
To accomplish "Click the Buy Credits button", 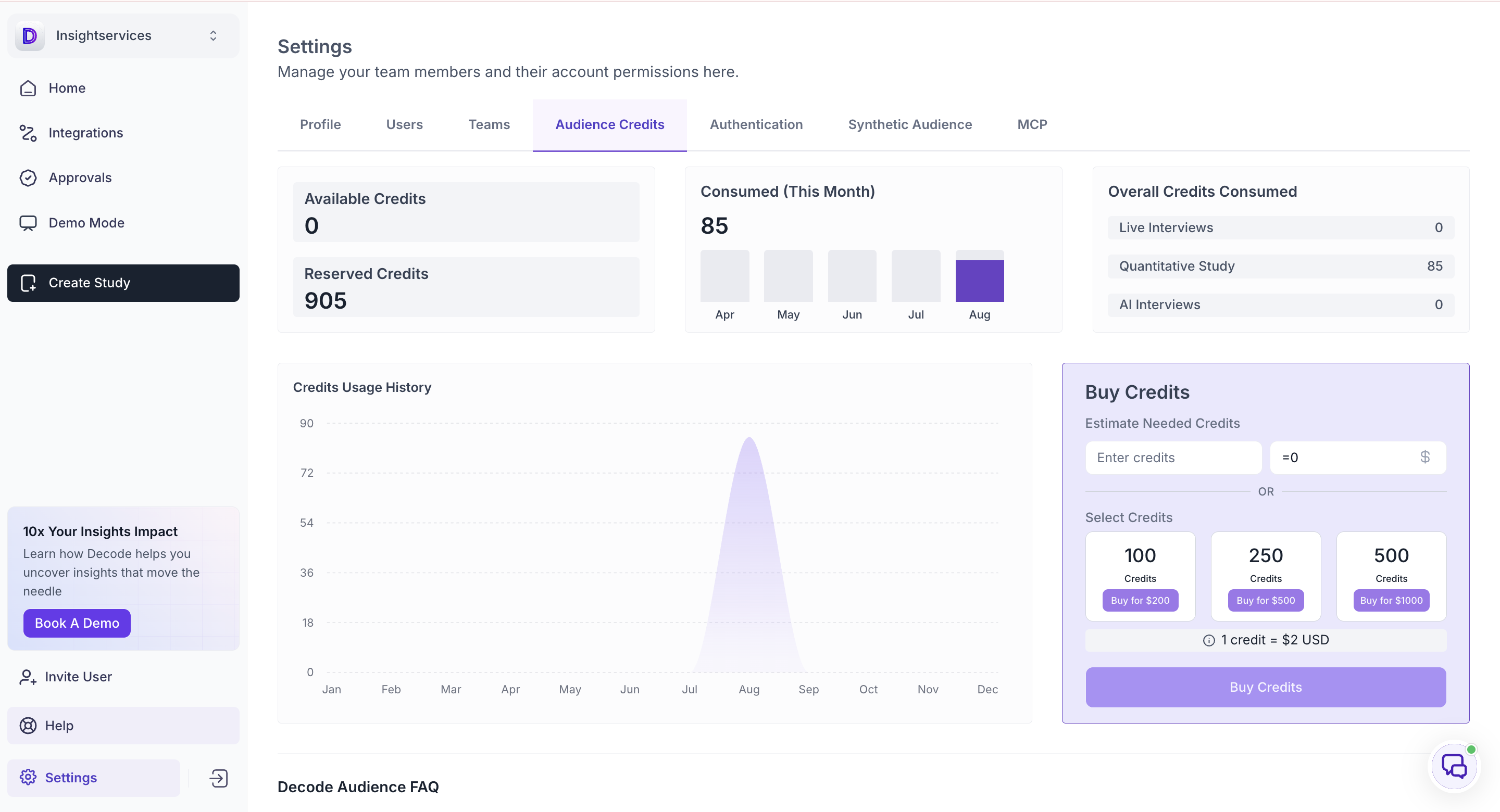I will [1265, 687].
